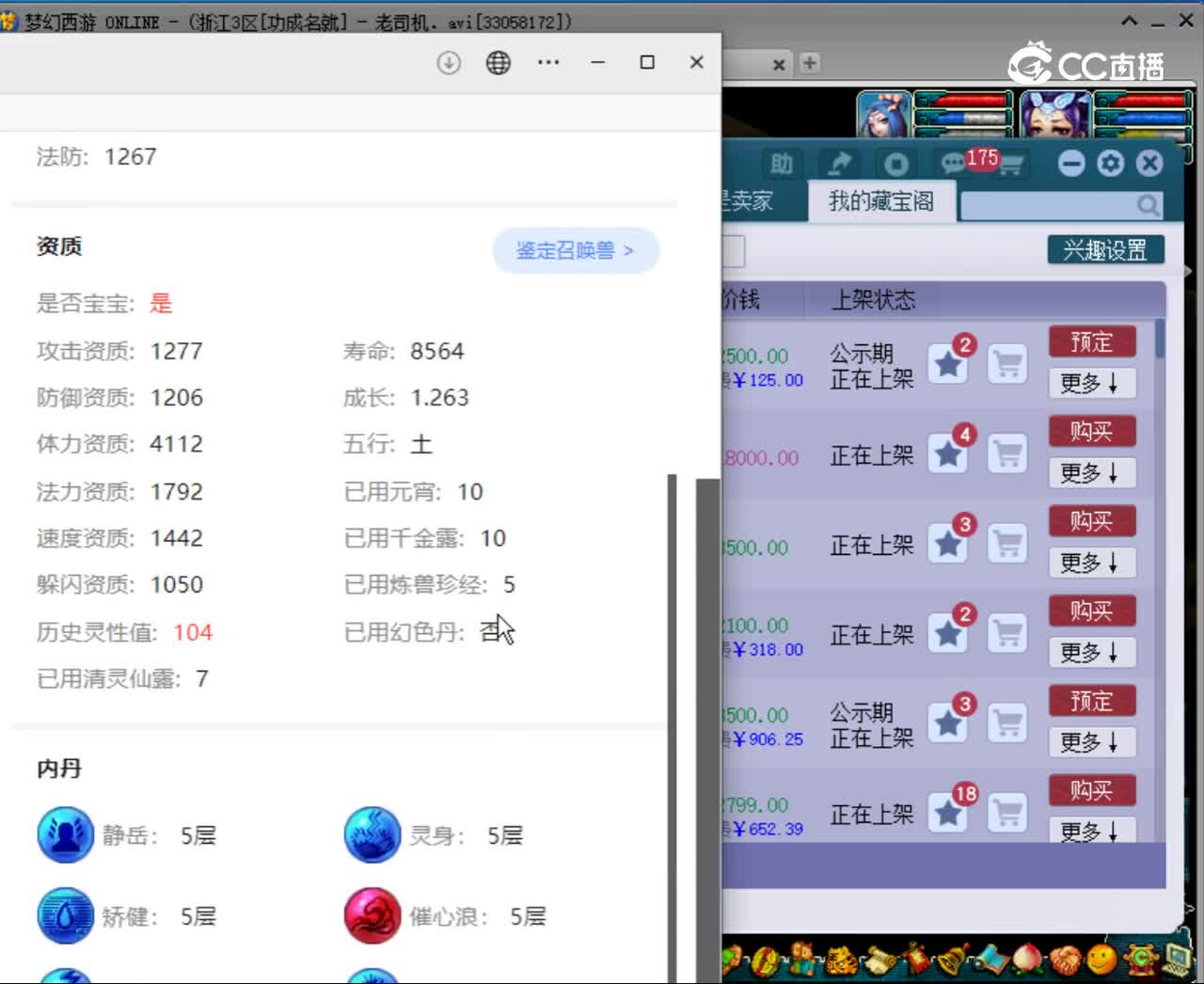
Task: Expand 更多 on the ¥906.25 listing
Action: pyautogui.click(x=1091, y=742)
